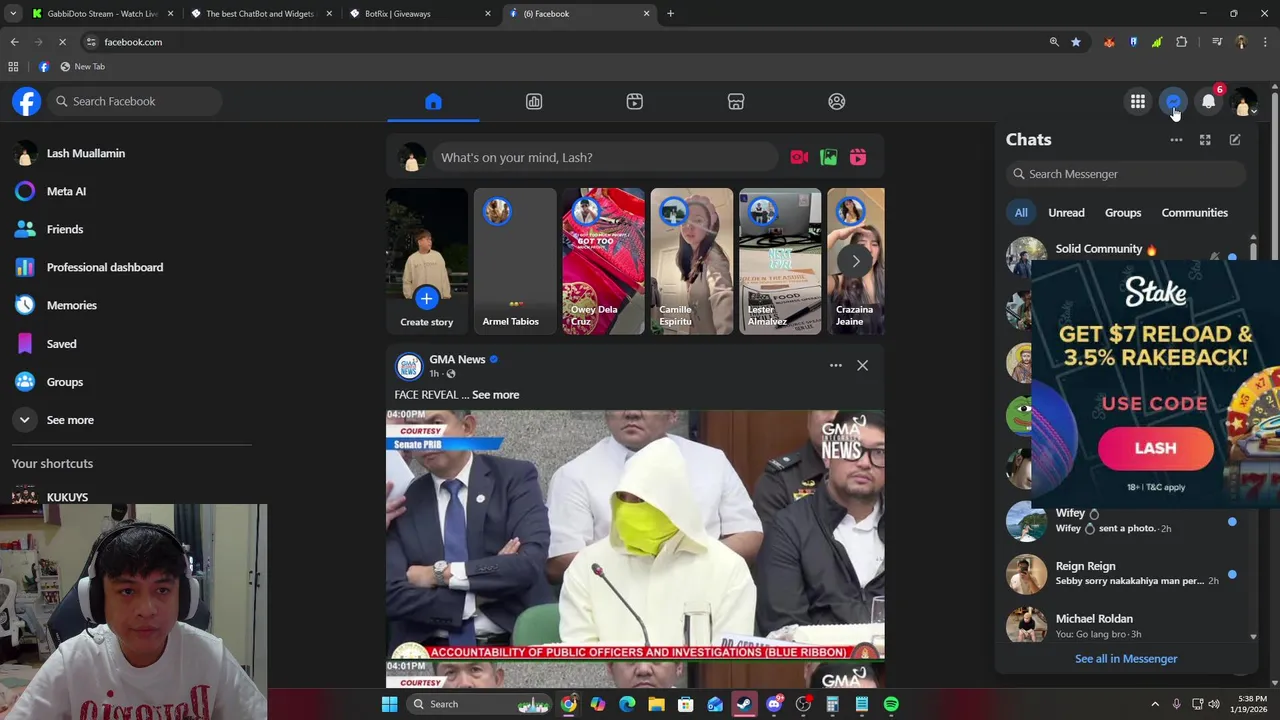Open Discord from the taskbar
Screen dimensions: 1280x720
[x=774, y=704]
